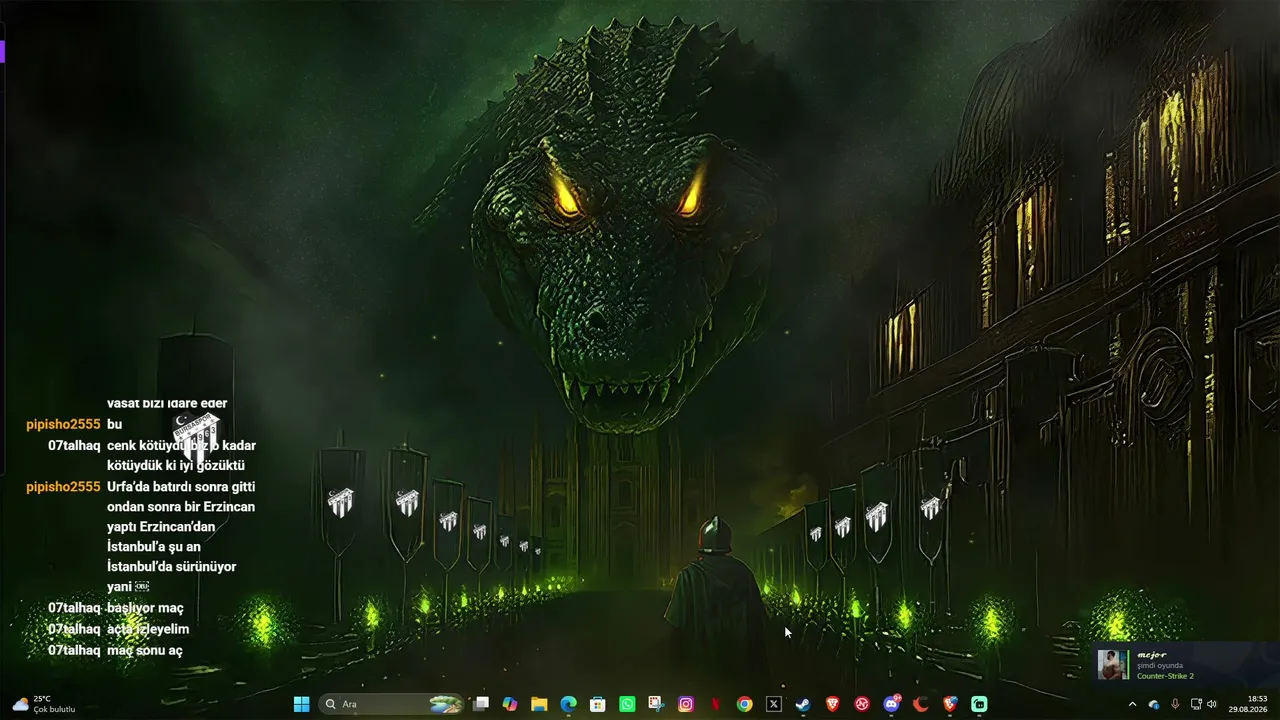The image size is (1280, 720).
Task: Click the text "kötüydük ki iyi gözüktü"
Action: 176,465
